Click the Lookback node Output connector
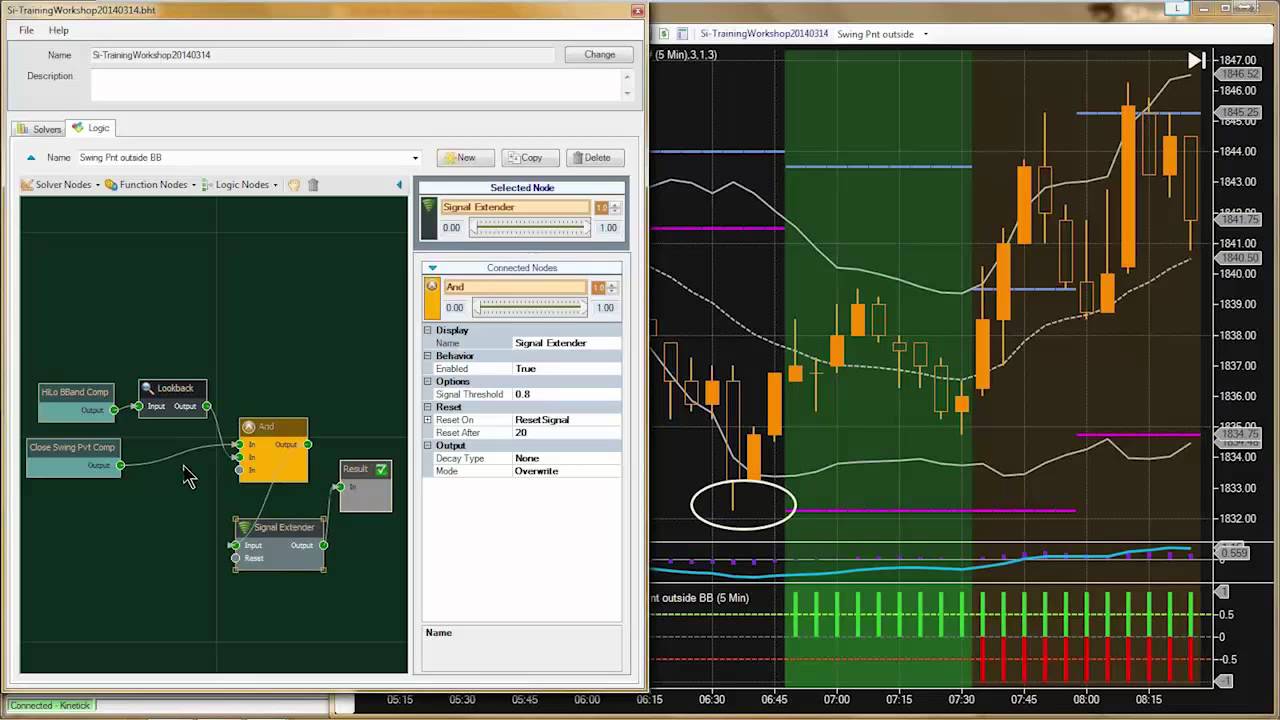Screen dimensions: 1280x720 click(x=206, y=406)
